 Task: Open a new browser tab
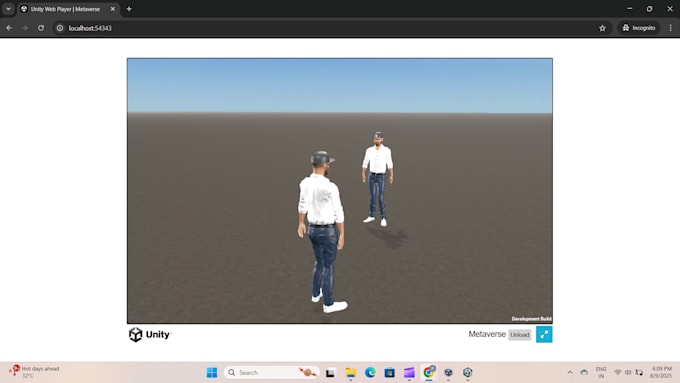click(x=129, y=9)
